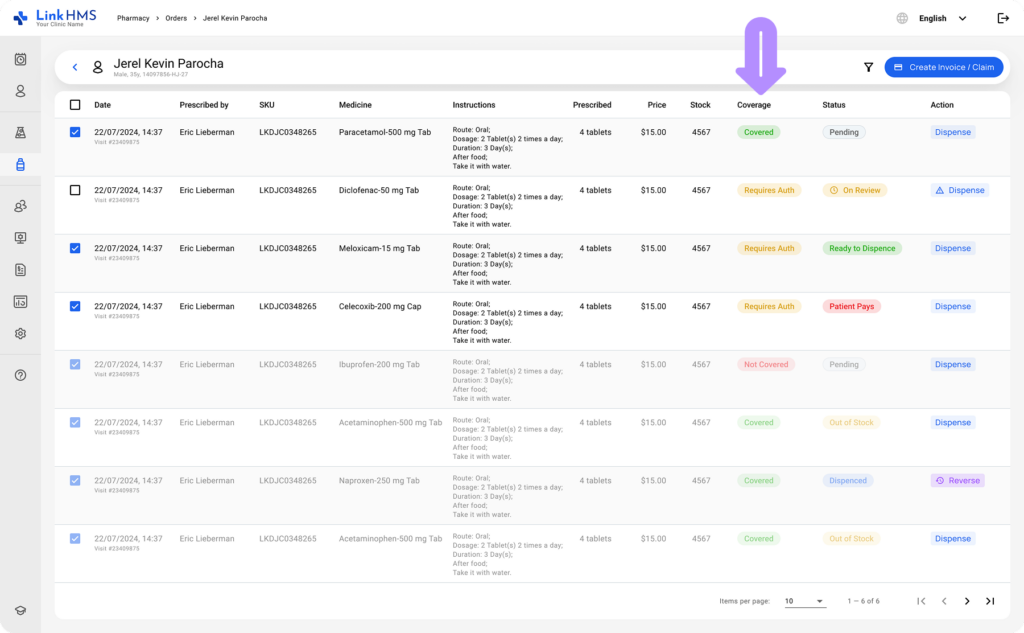Uncheck the Celecoxib-200 mg Cap row checkbox

point(75,306)
